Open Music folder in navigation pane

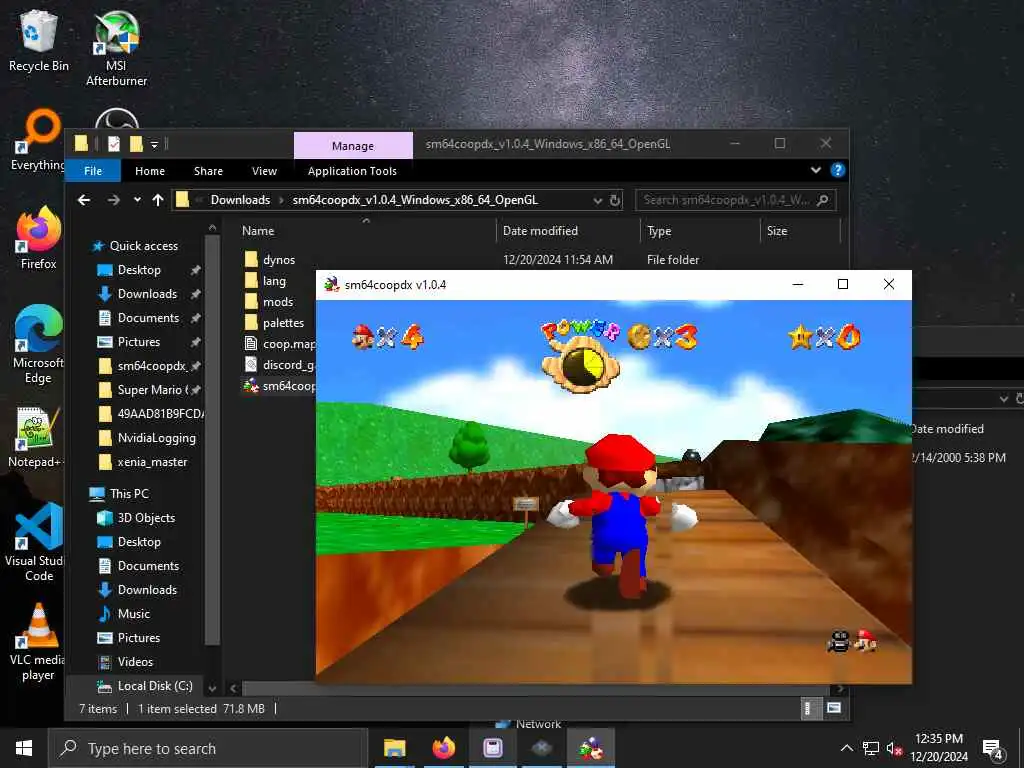coord(133,614)
